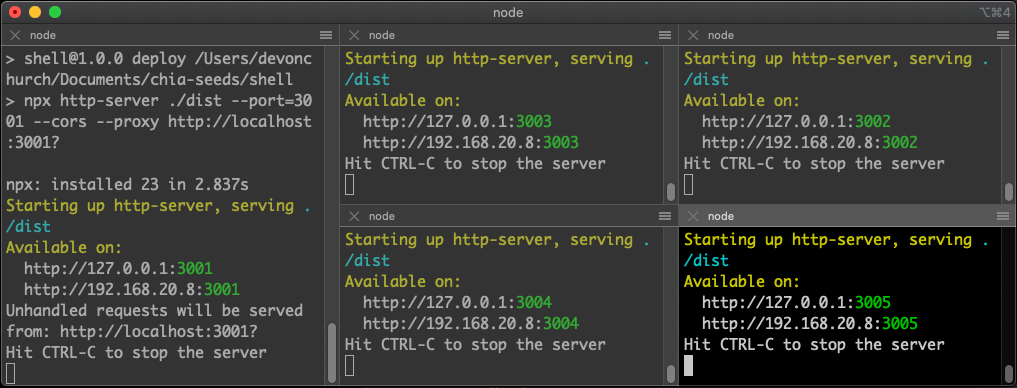Image resolution: width=1017 pixels, height=388 pixels.
Task: Close the pane serving port 3001
Action: coord(16,35)
